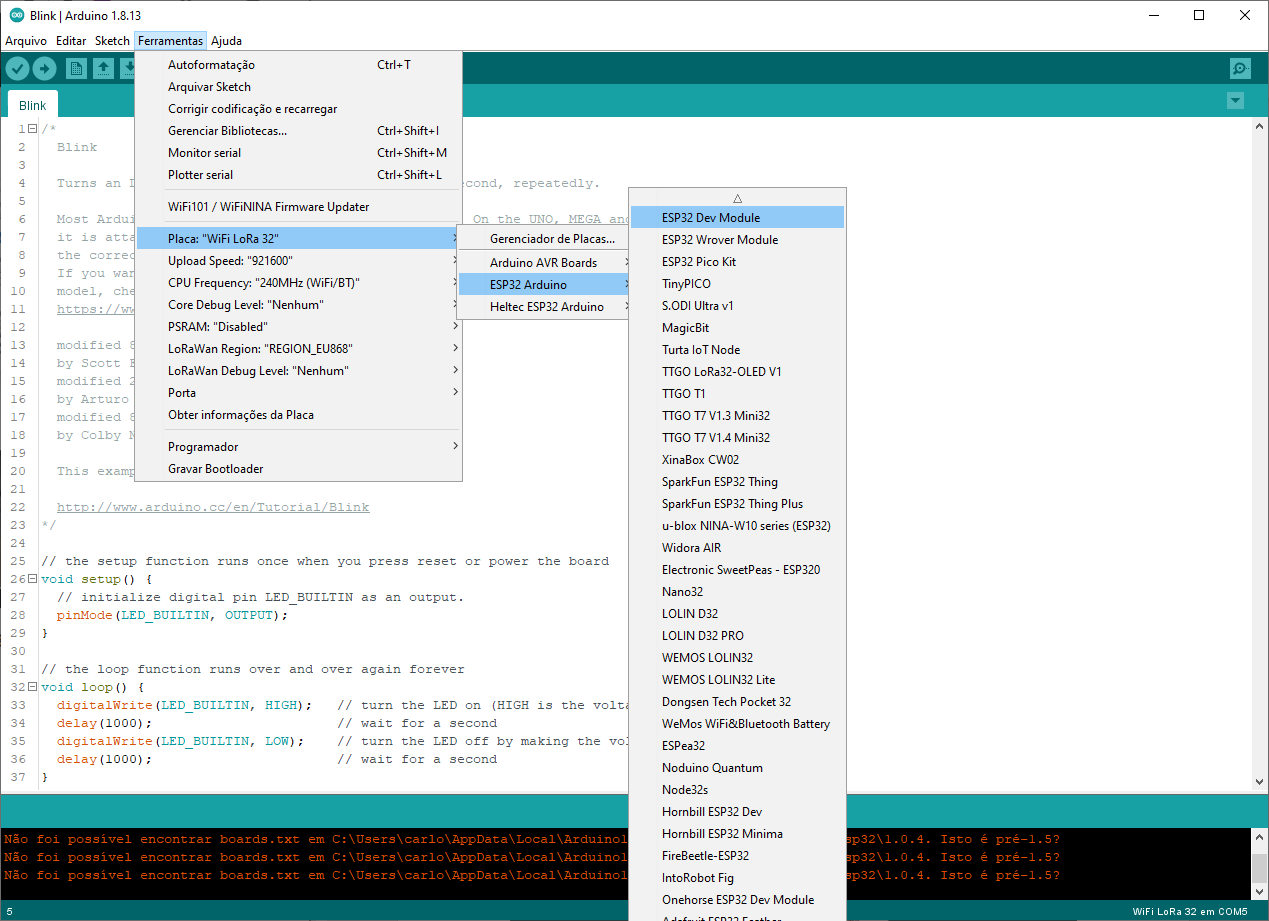Close the Ferramentas menu
The height and width of the screenshot is (921, 1269).
click(x=170, y=41)
